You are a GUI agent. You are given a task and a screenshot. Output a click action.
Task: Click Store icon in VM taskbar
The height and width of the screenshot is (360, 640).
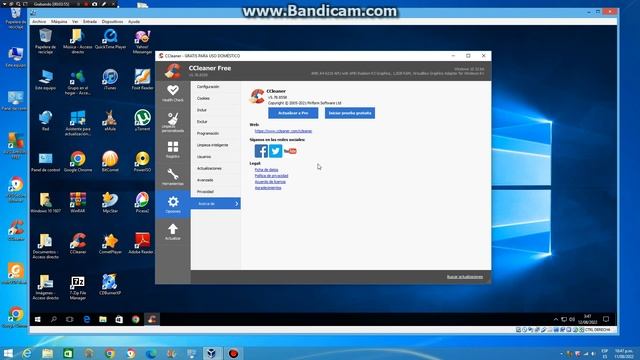pos(119,319)
